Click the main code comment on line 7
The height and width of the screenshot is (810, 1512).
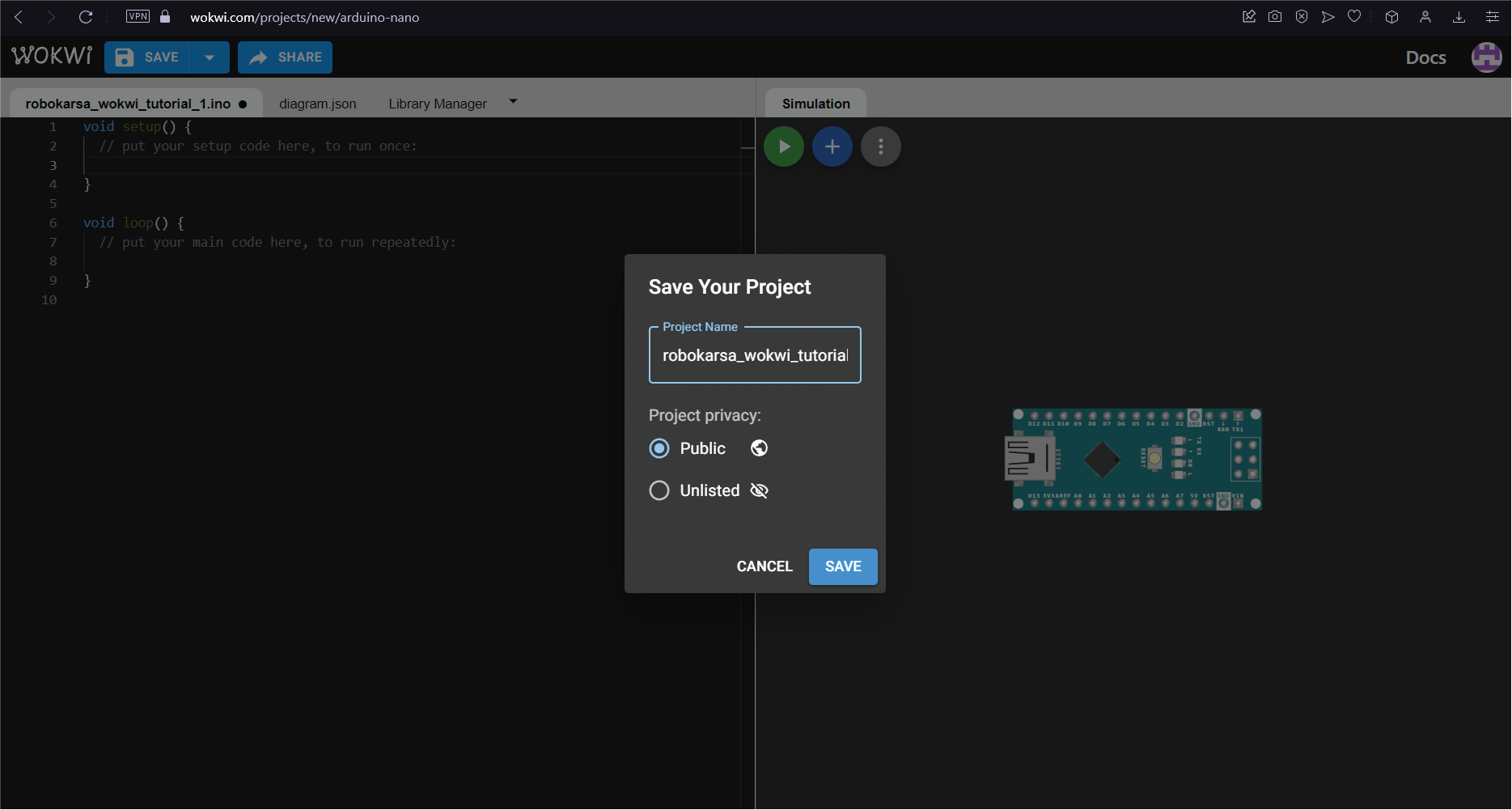[277, 242]
